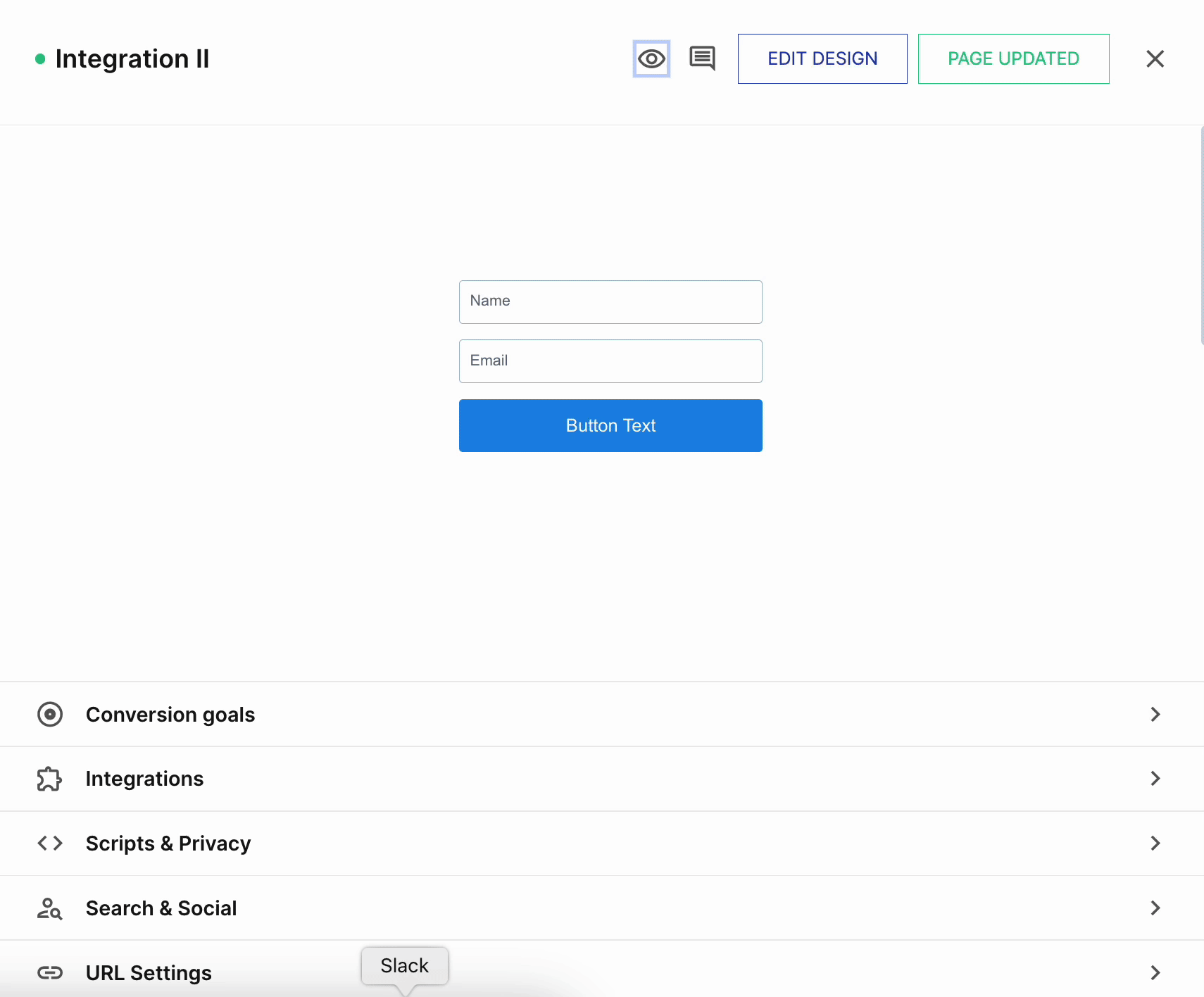The height and width of the screenshot is (997, 1204).
Task: Click the Conversion goals target icon
Action: point(49,714)
